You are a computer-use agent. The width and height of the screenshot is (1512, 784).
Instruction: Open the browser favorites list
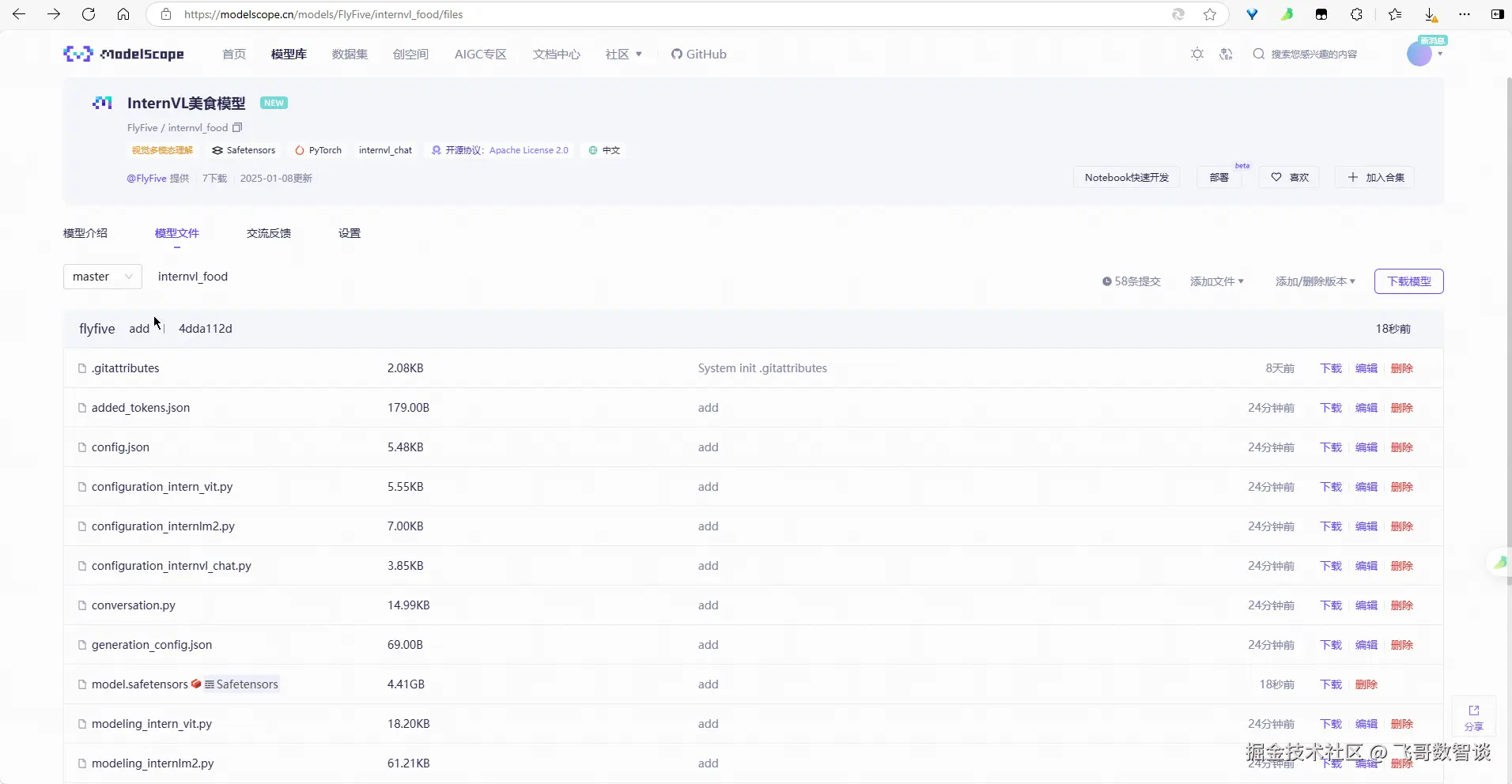[1395, 14]
